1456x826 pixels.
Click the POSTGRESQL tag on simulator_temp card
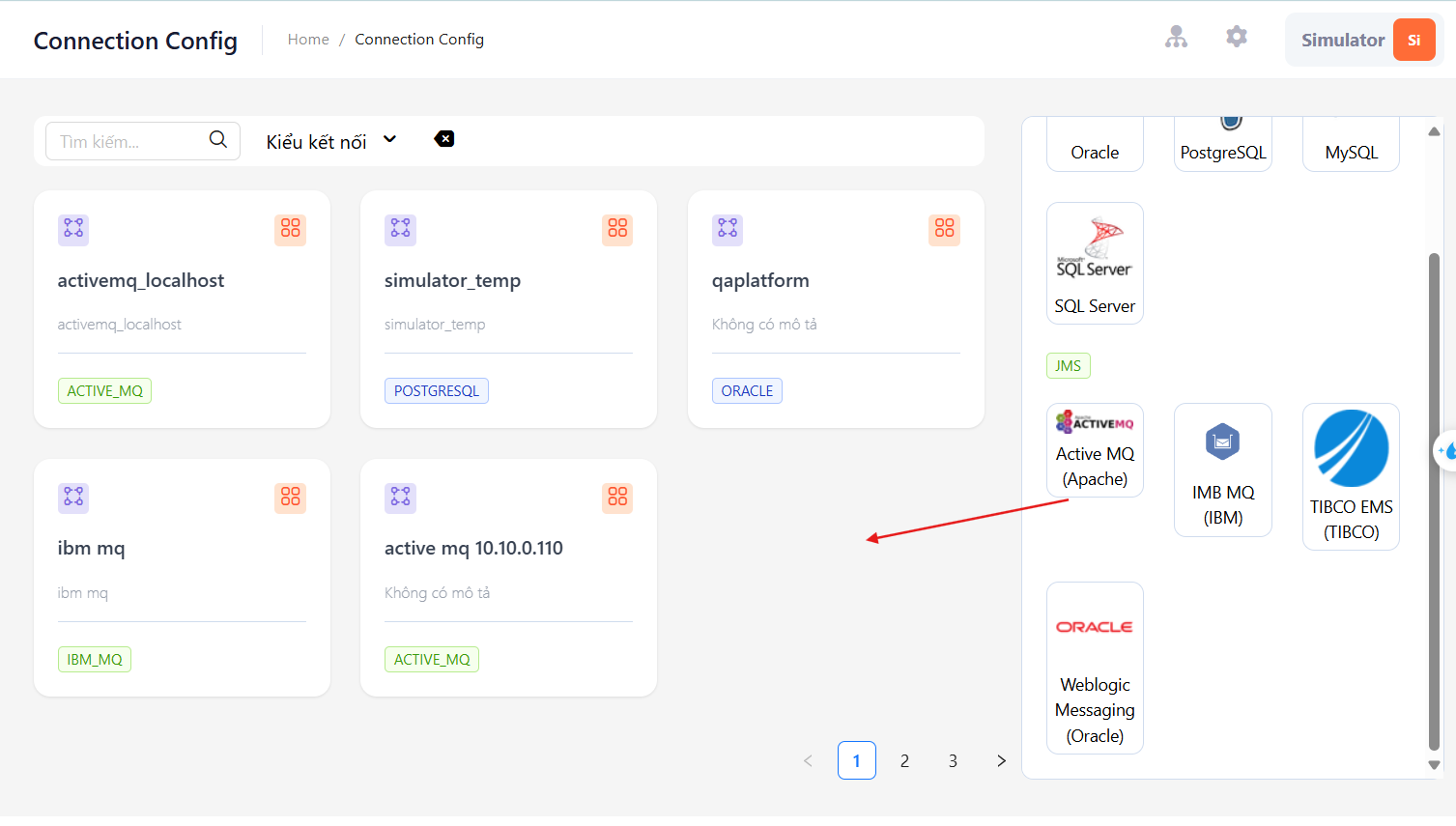tap(437, 390)
